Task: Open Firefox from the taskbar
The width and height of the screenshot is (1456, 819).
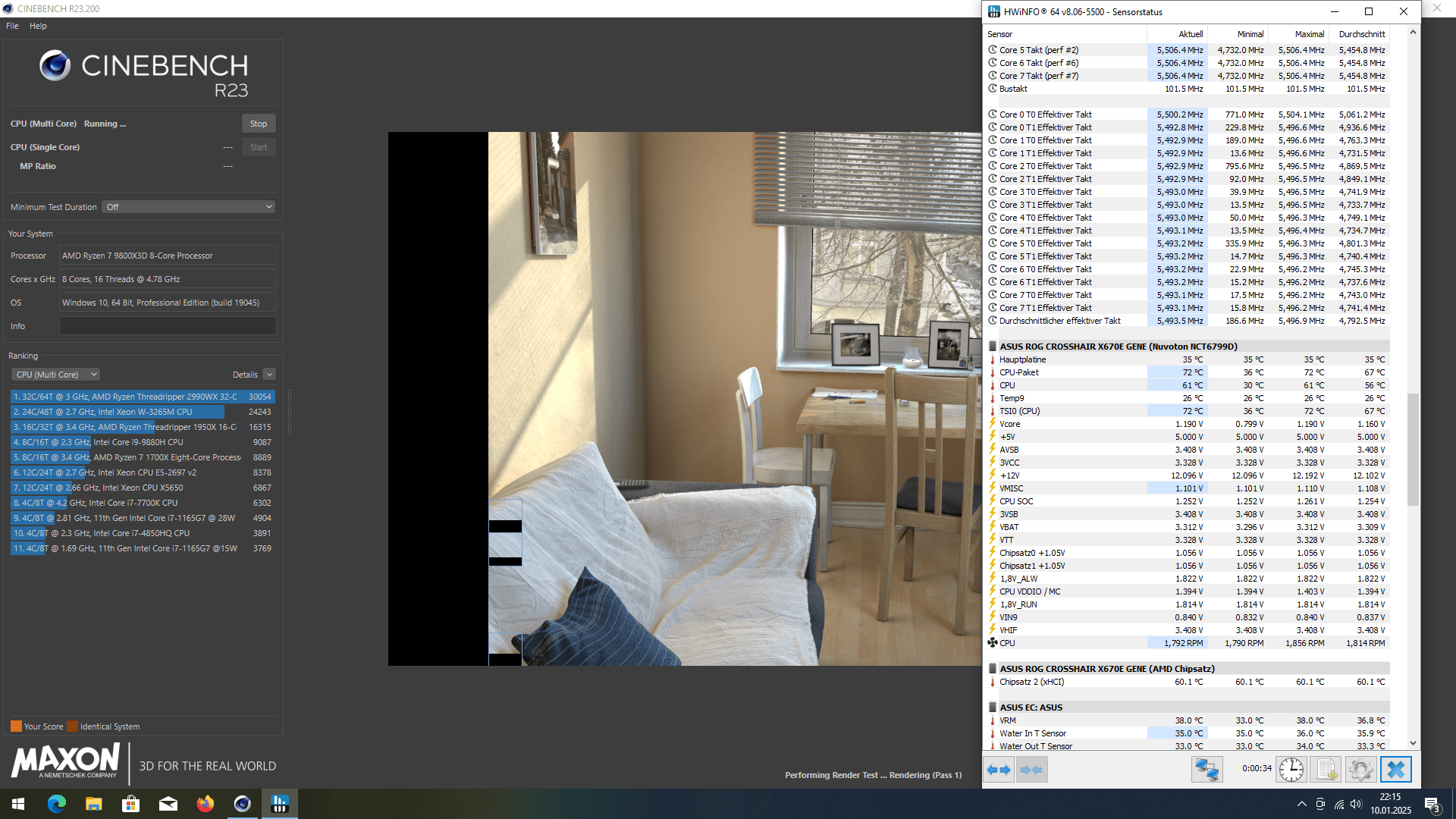Action: tap(205, 804)
